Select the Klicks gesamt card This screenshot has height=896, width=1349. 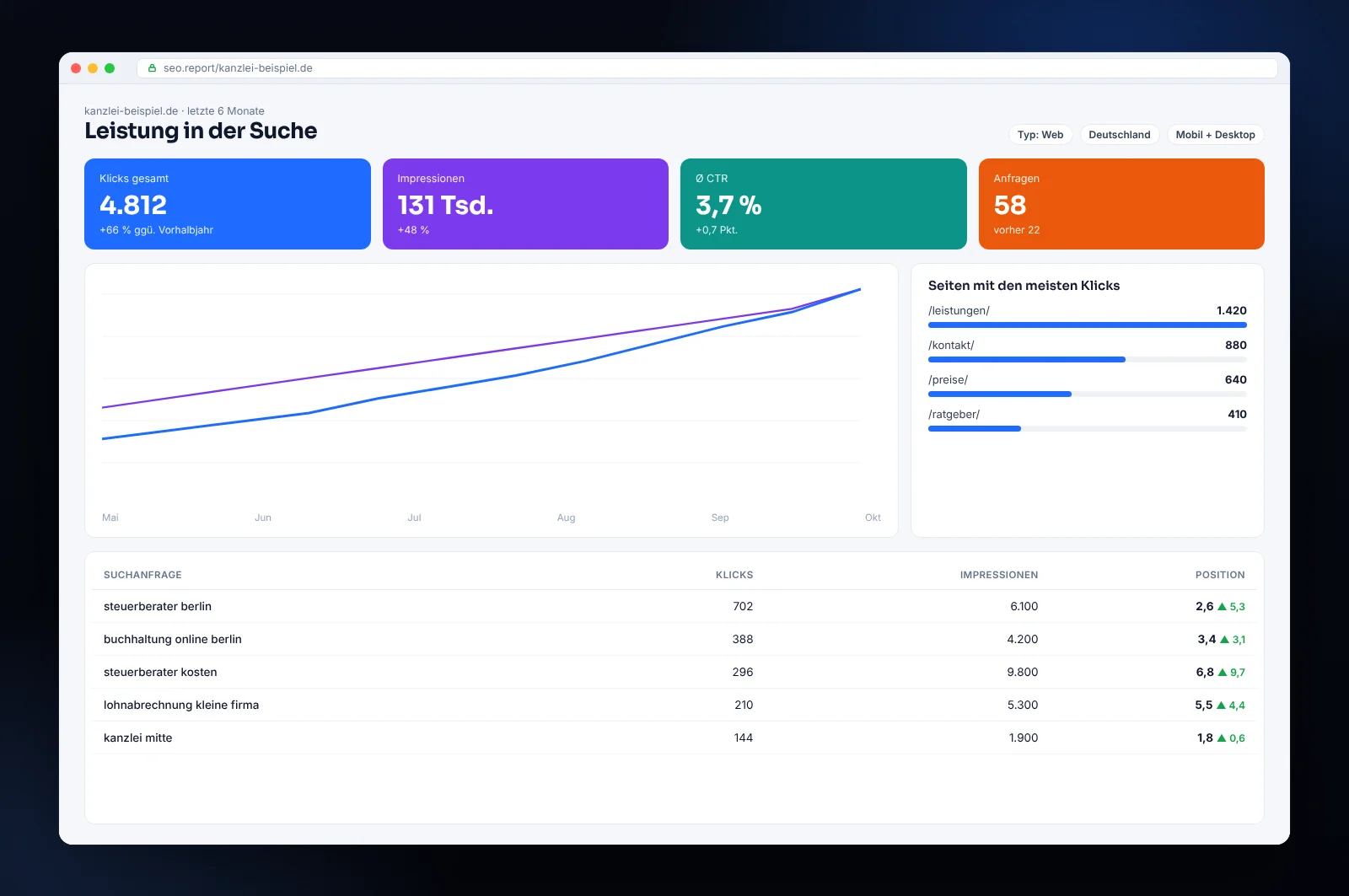coord(228,204)
